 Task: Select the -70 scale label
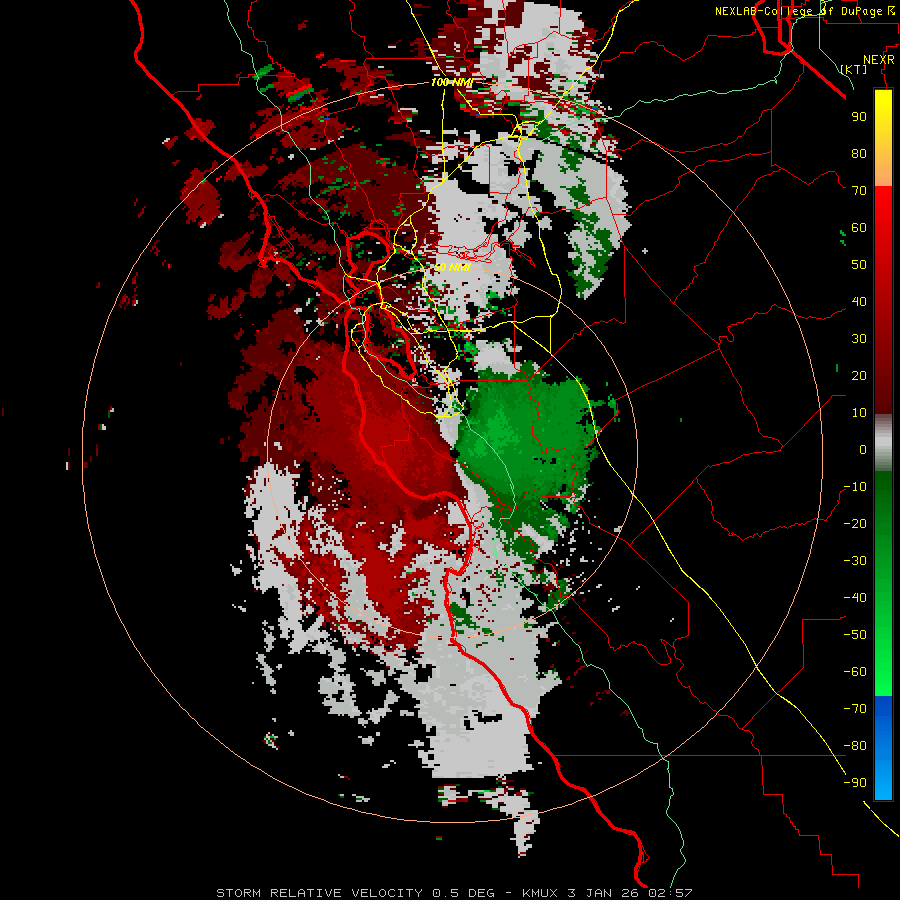855,709
